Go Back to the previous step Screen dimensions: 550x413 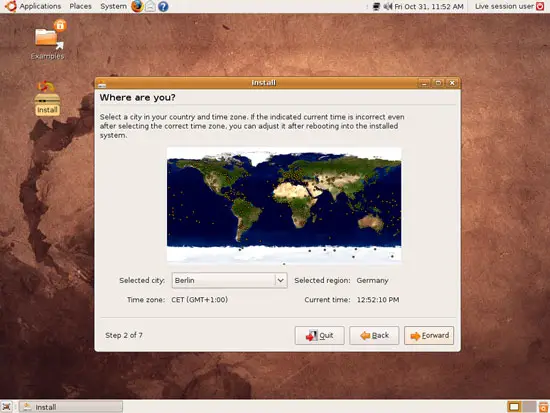[x=374, y=335]
